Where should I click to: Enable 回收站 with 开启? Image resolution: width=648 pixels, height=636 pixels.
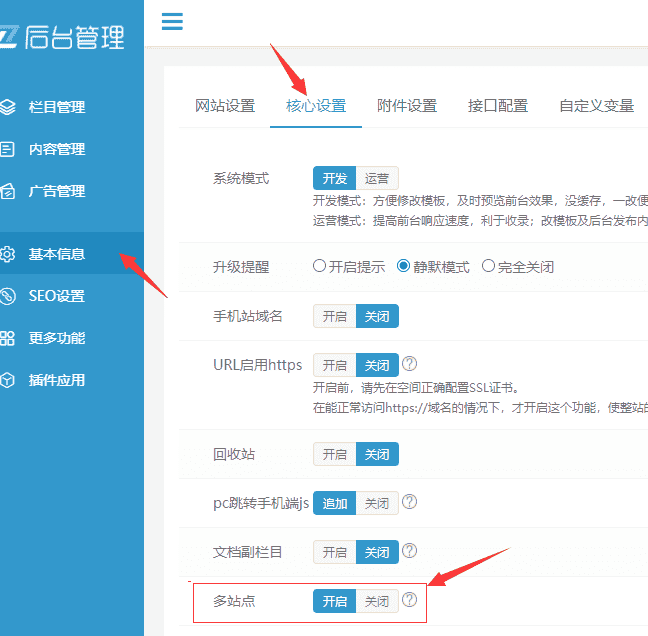click(334, 454)
